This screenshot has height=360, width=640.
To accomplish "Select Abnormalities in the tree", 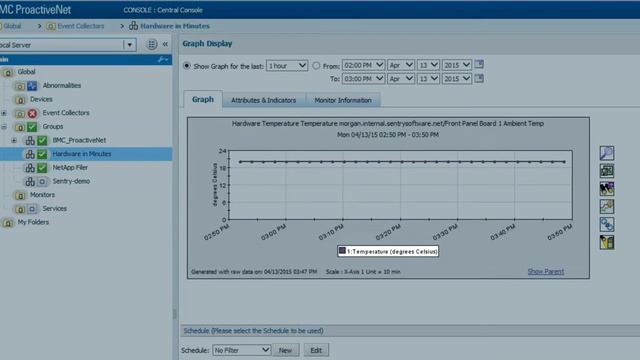I will click(62, 85).
